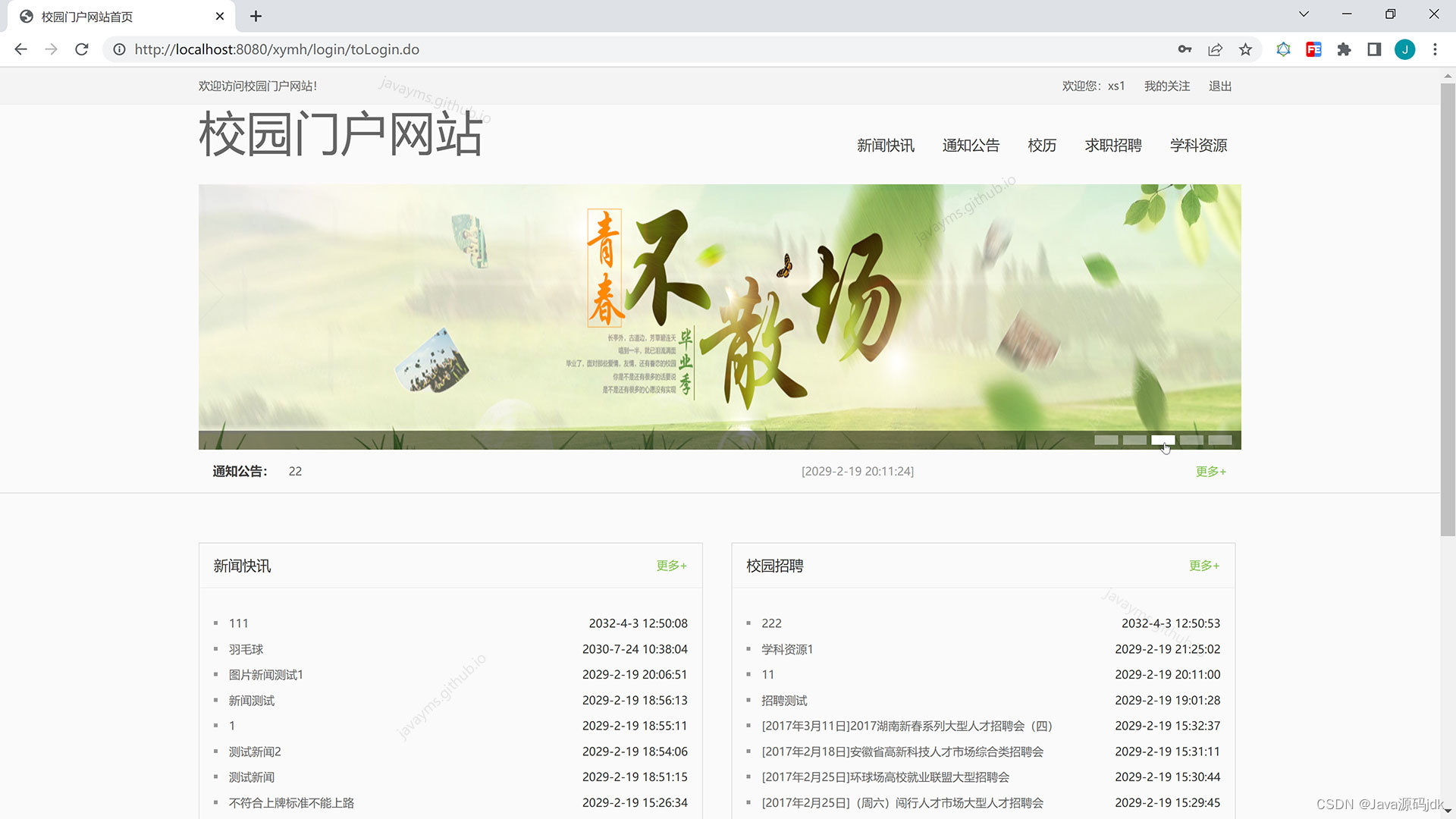This screenshot has height=819, width=1456.
Task: Open the Chrome three-dot menu
Action: coord(1435,49)
